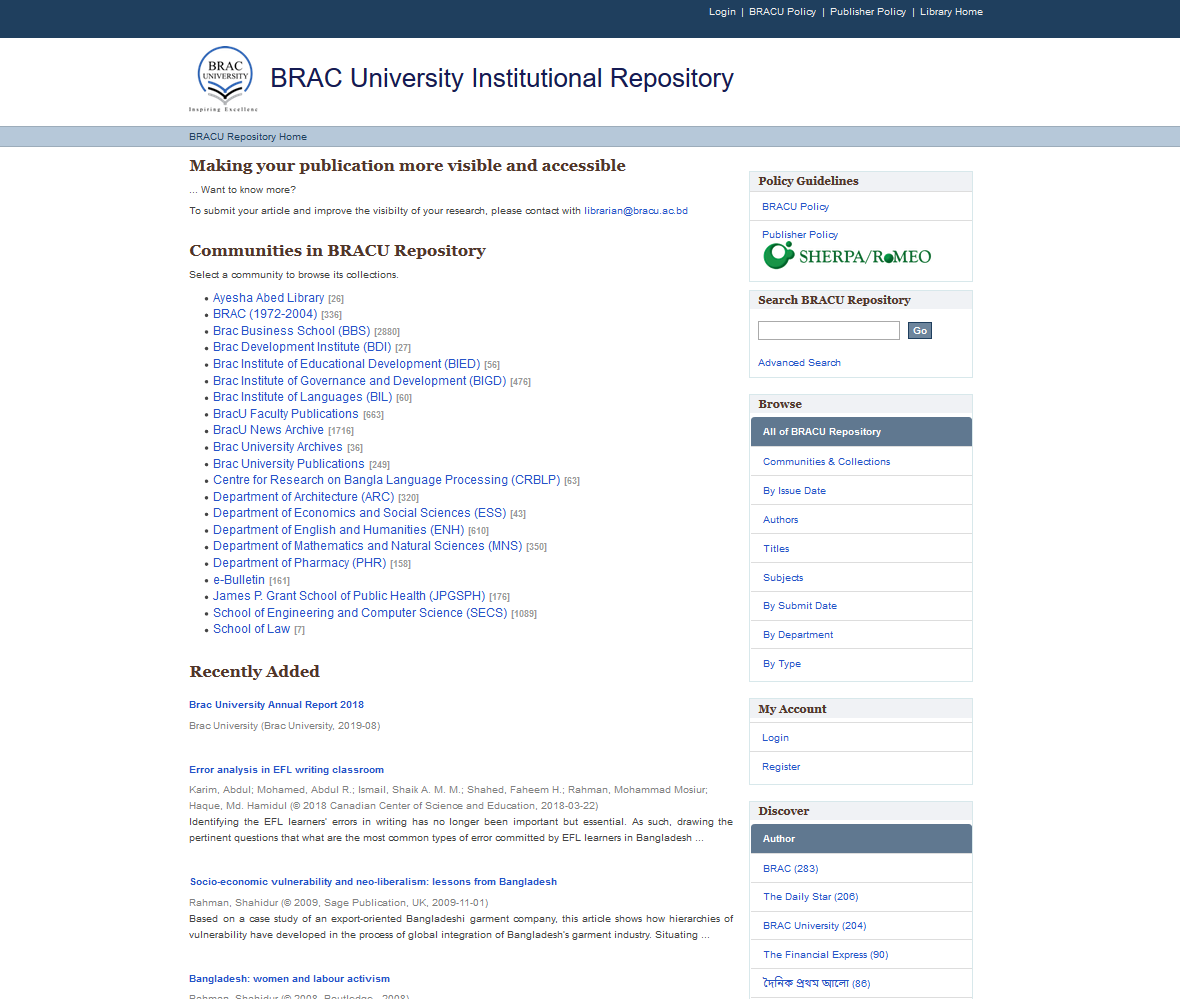Open Centre for Research on Bangla Language Processing

386,480
